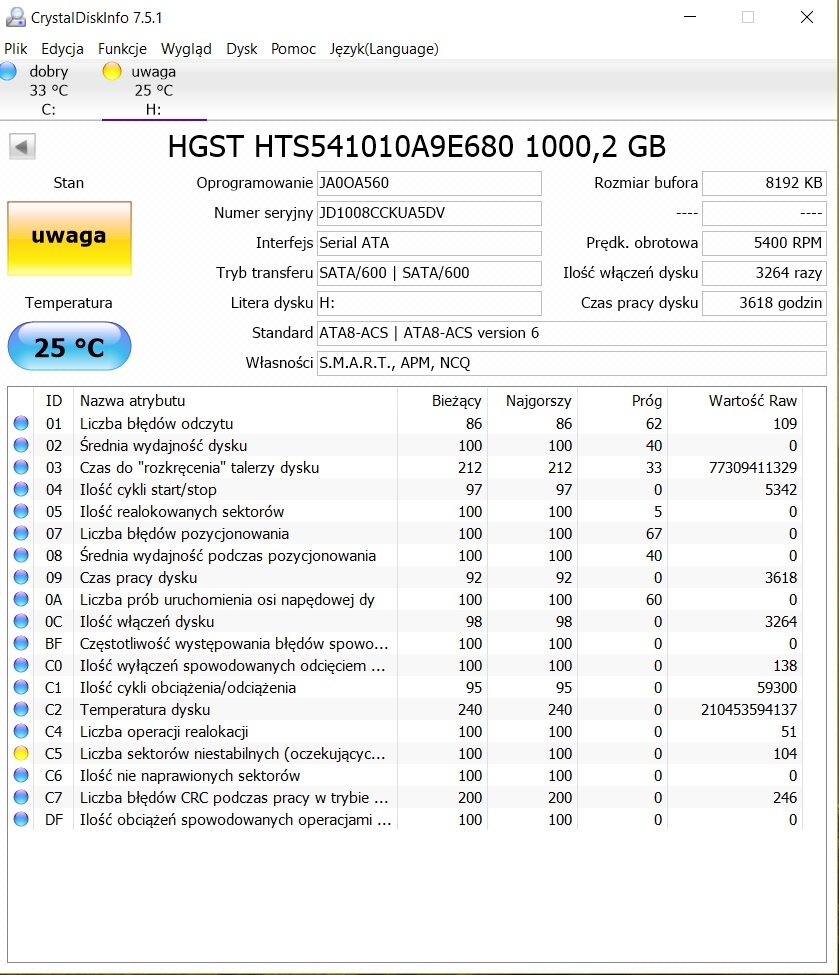Image resolution: width=839 pixels, height=975 pixels.
Task: Click status orb of attribute 05 row
Action: click(21, 511)
